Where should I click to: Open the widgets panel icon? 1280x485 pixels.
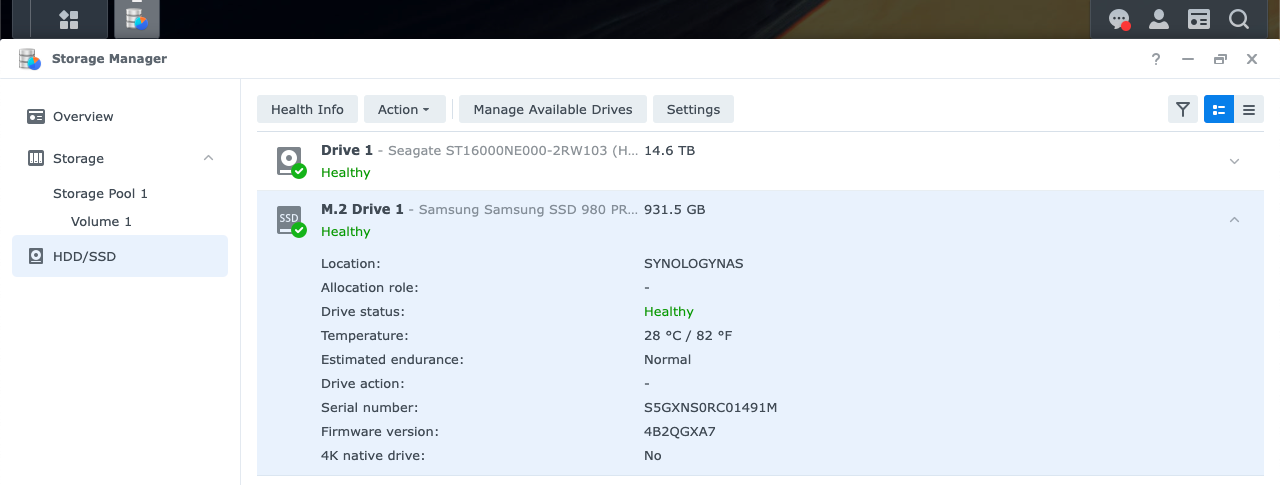click(x=1199, y=19)
